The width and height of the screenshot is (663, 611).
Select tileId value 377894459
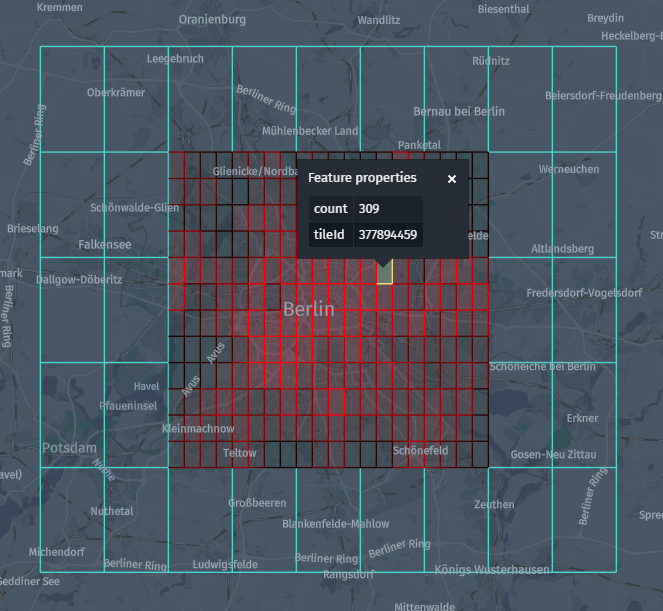[x=388, y=234]
